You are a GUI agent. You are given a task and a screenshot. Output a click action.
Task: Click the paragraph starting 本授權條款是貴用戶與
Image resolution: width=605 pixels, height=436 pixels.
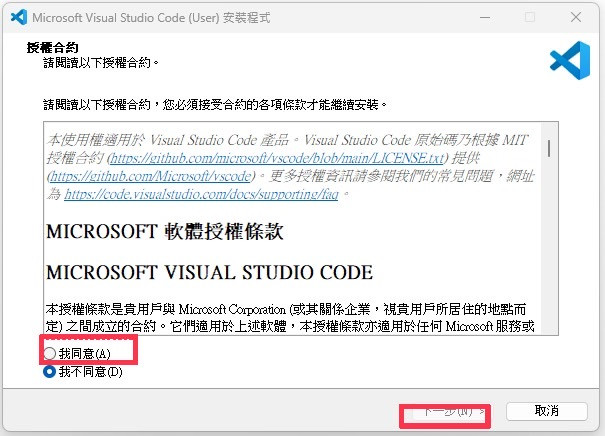(x=290, y=318)
